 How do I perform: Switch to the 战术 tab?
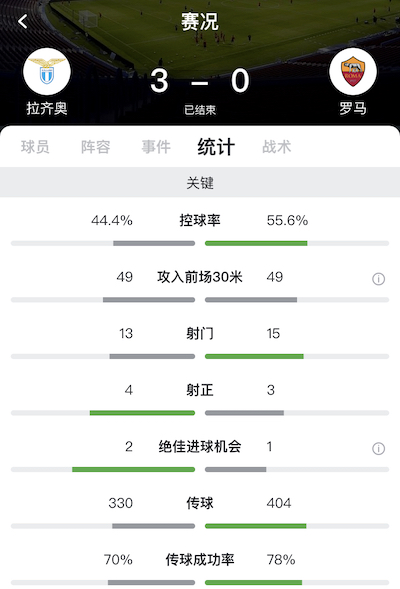click(x=276, y=147)
